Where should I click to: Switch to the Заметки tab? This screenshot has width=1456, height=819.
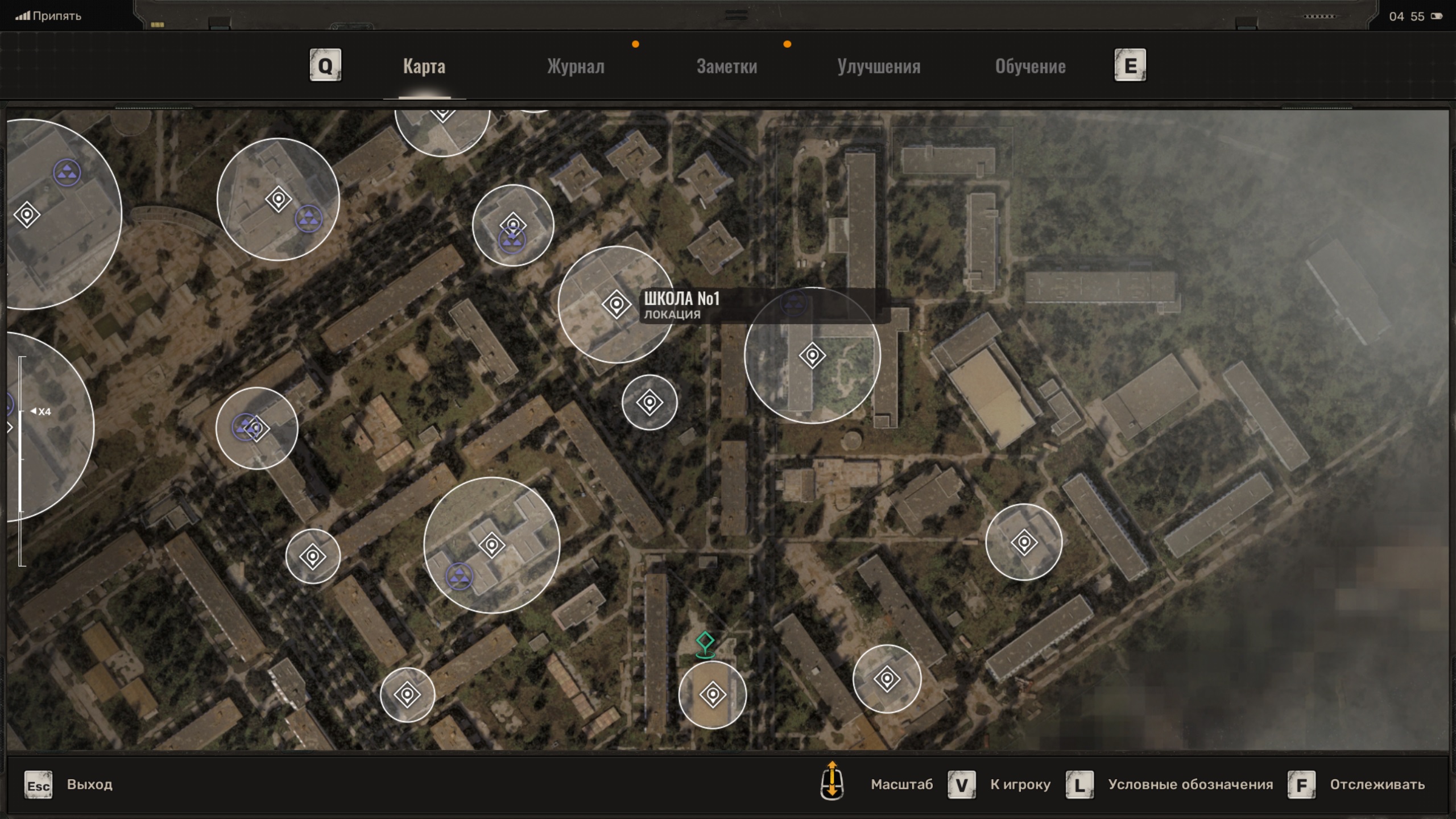[x=726, y=67]
